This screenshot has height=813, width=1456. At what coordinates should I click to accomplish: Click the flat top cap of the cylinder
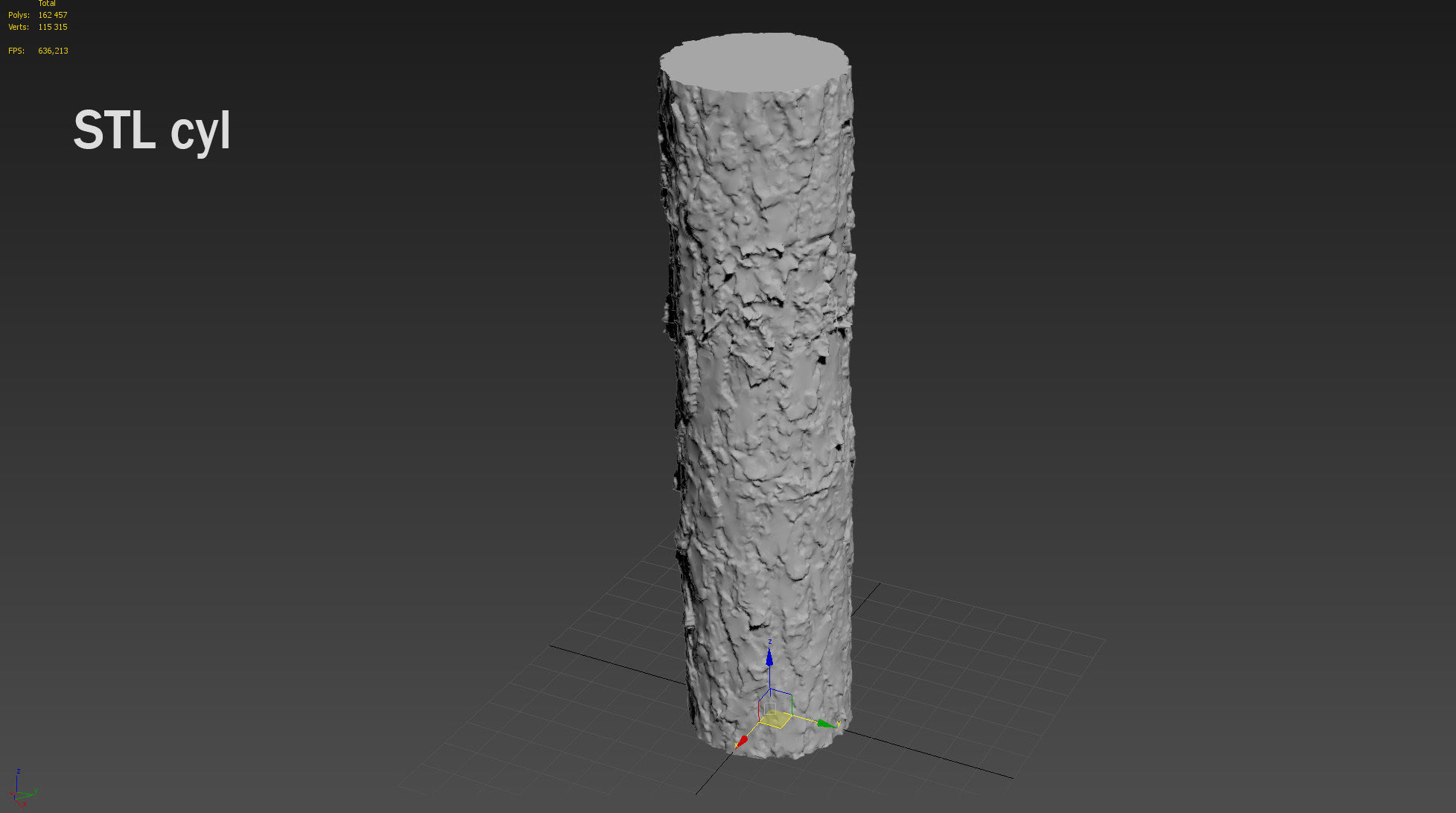point(754,62)
